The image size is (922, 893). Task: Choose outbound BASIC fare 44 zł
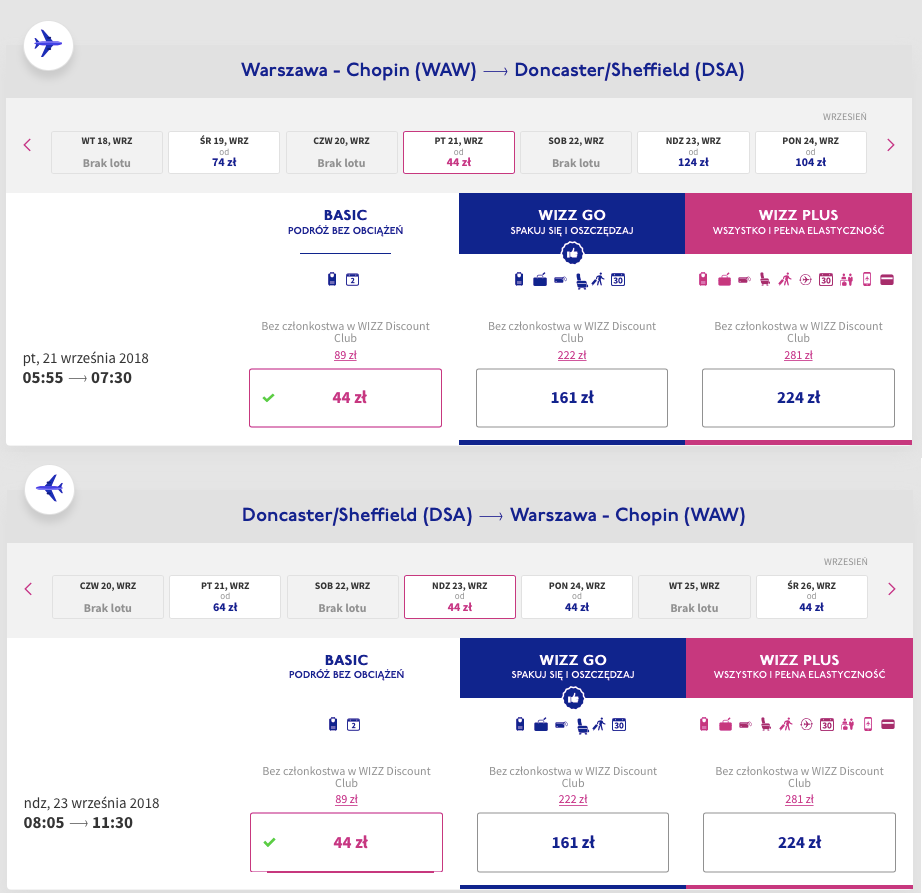coord(345,397)
